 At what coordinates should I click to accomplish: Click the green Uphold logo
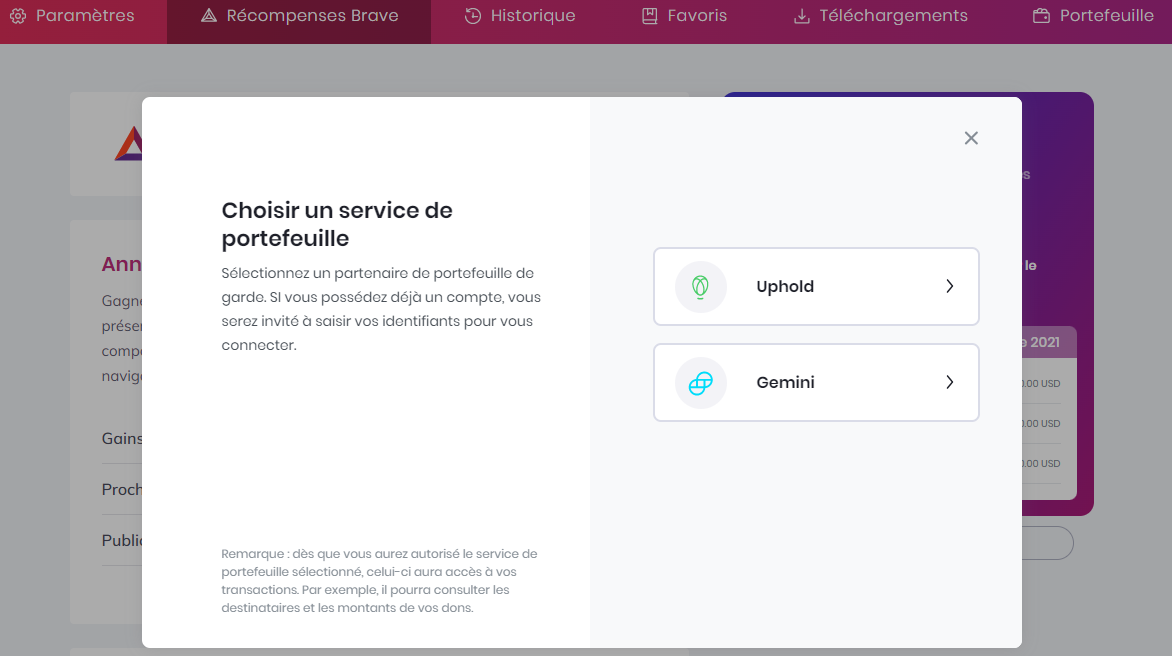[701, 287]
